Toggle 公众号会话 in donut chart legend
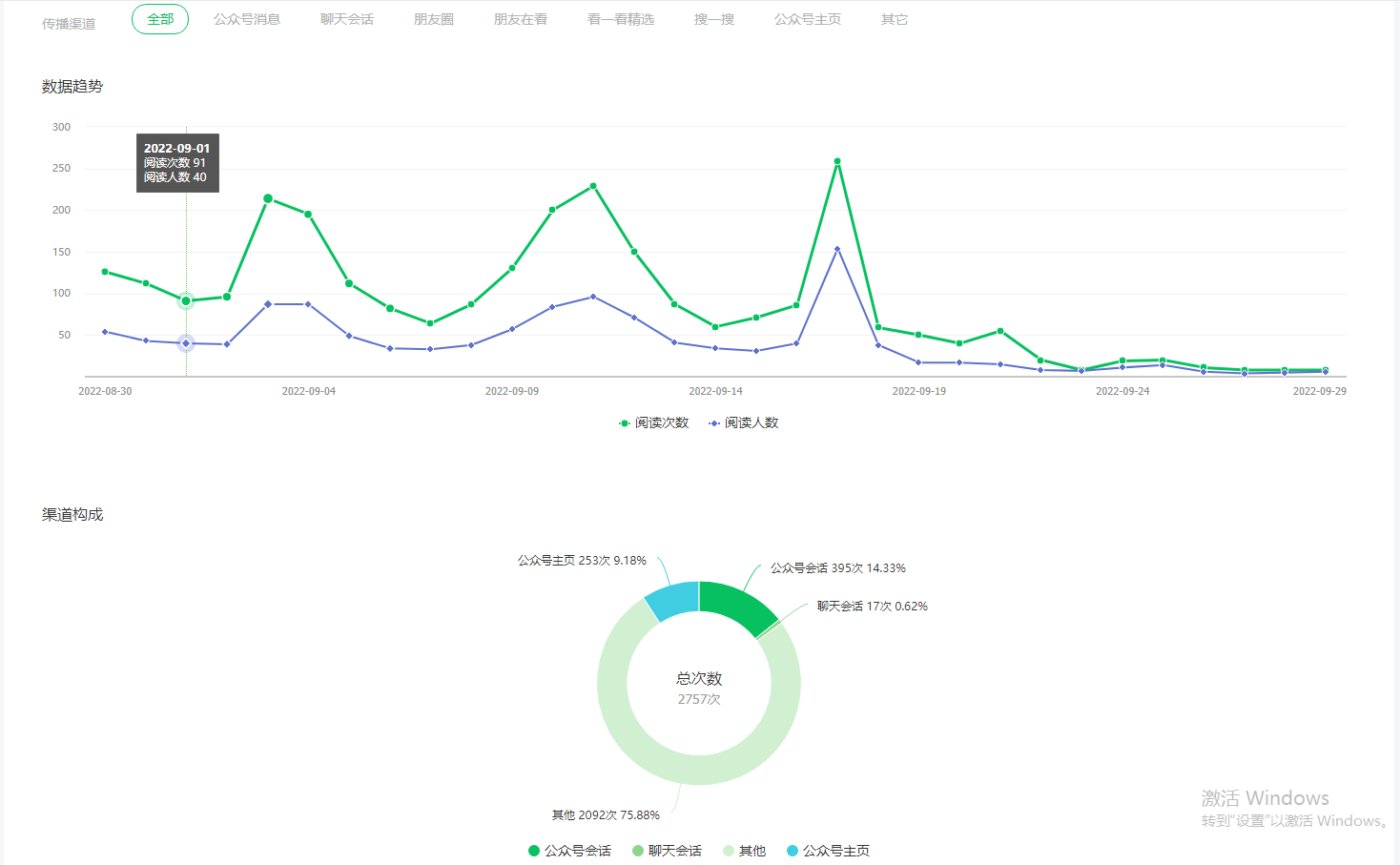The width and height of the screenshot is (1400, 865). (570, 851)
